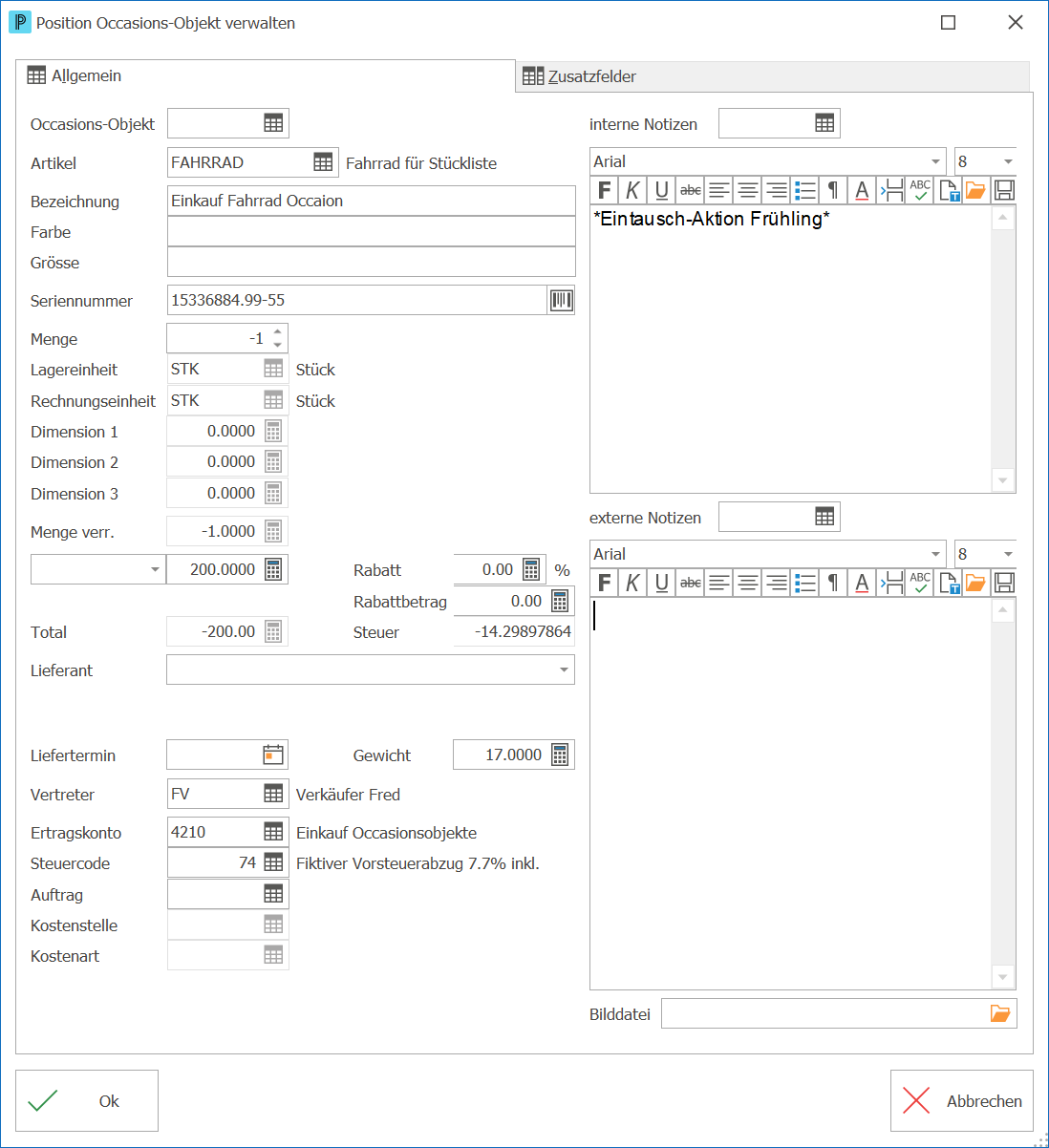
Task: Open calculator for Dimension 1
Action: tap(273, 432)
